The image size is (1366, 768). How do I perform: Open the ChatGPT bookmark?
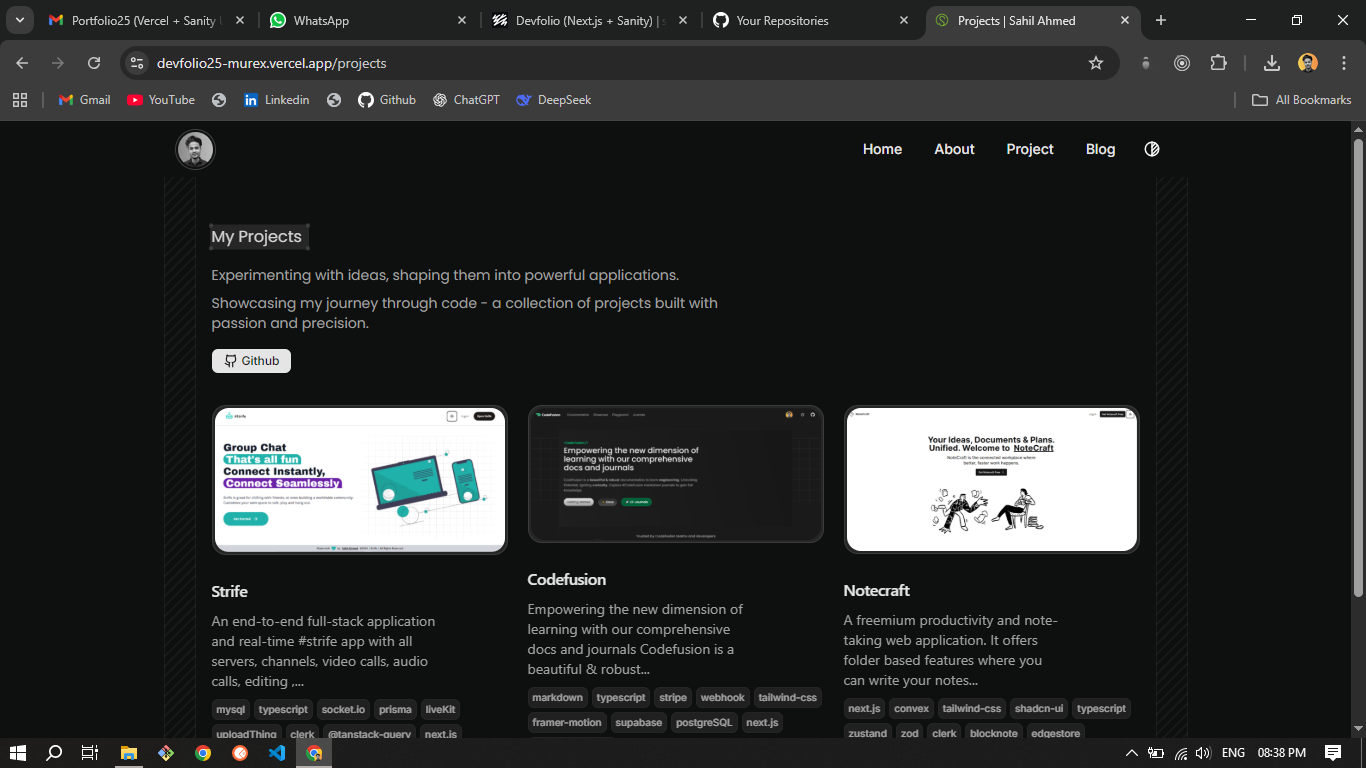click(466, 100)
